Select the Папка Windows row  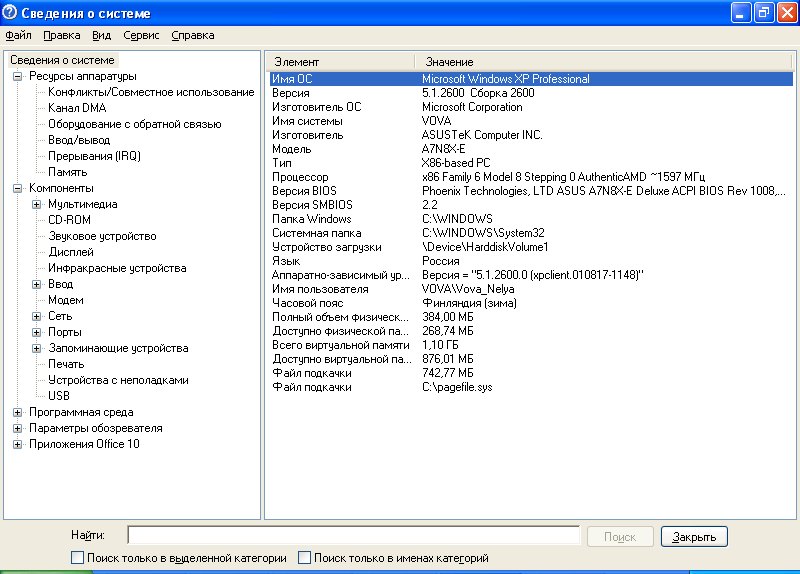[531, 219]
